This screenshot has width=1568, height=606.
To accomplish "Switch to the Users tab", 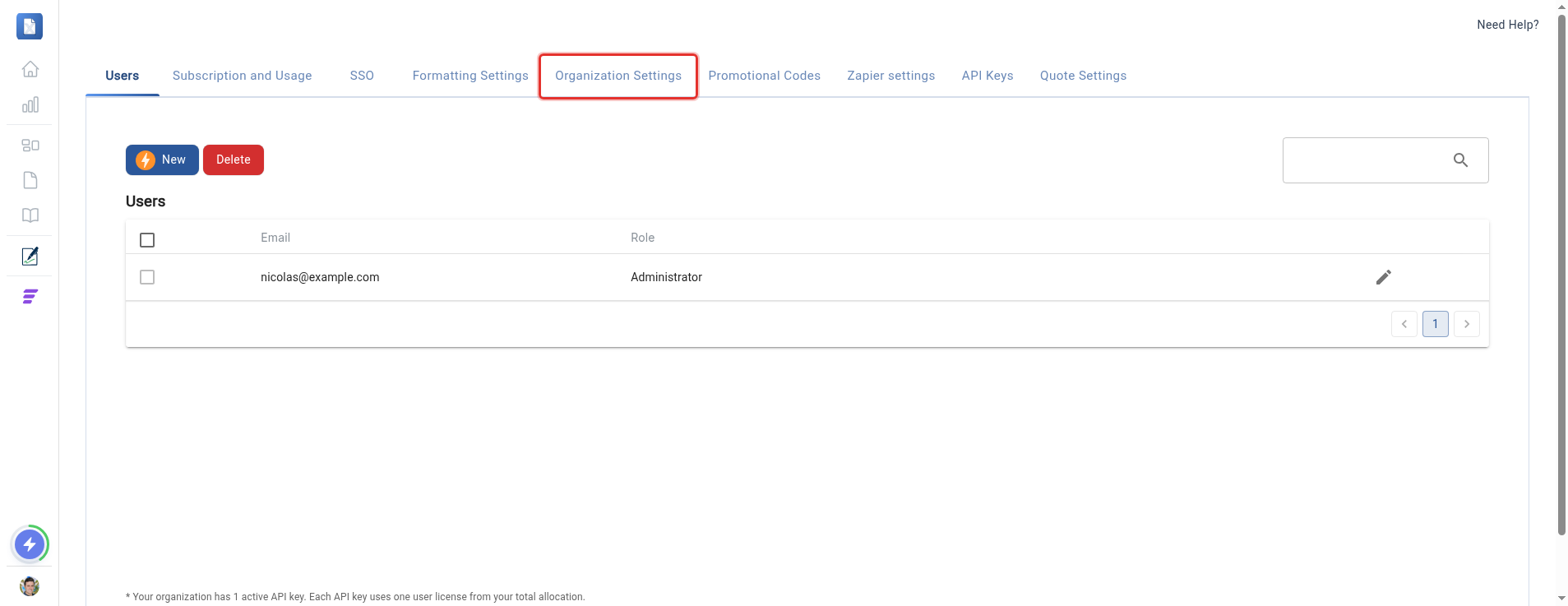I will (x=123, y=76).
